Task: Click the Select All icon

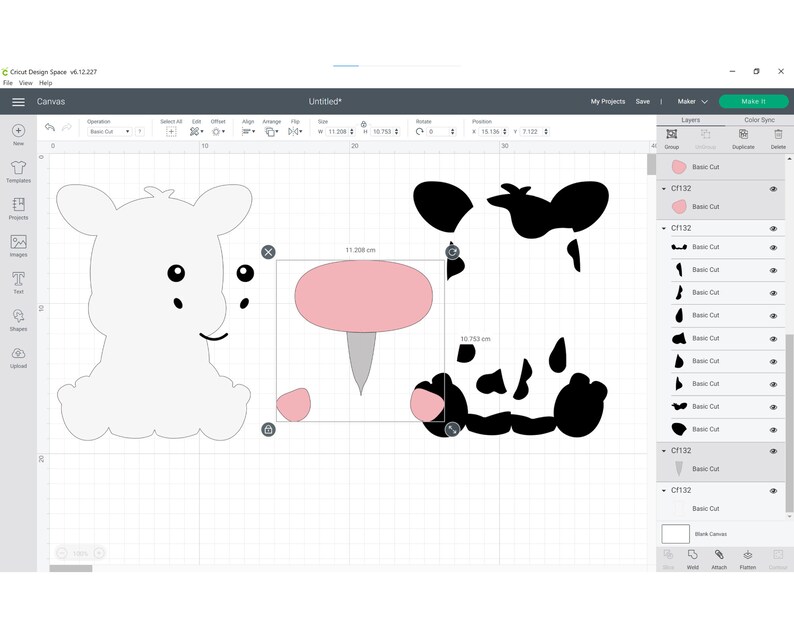Action: (171, 132)
